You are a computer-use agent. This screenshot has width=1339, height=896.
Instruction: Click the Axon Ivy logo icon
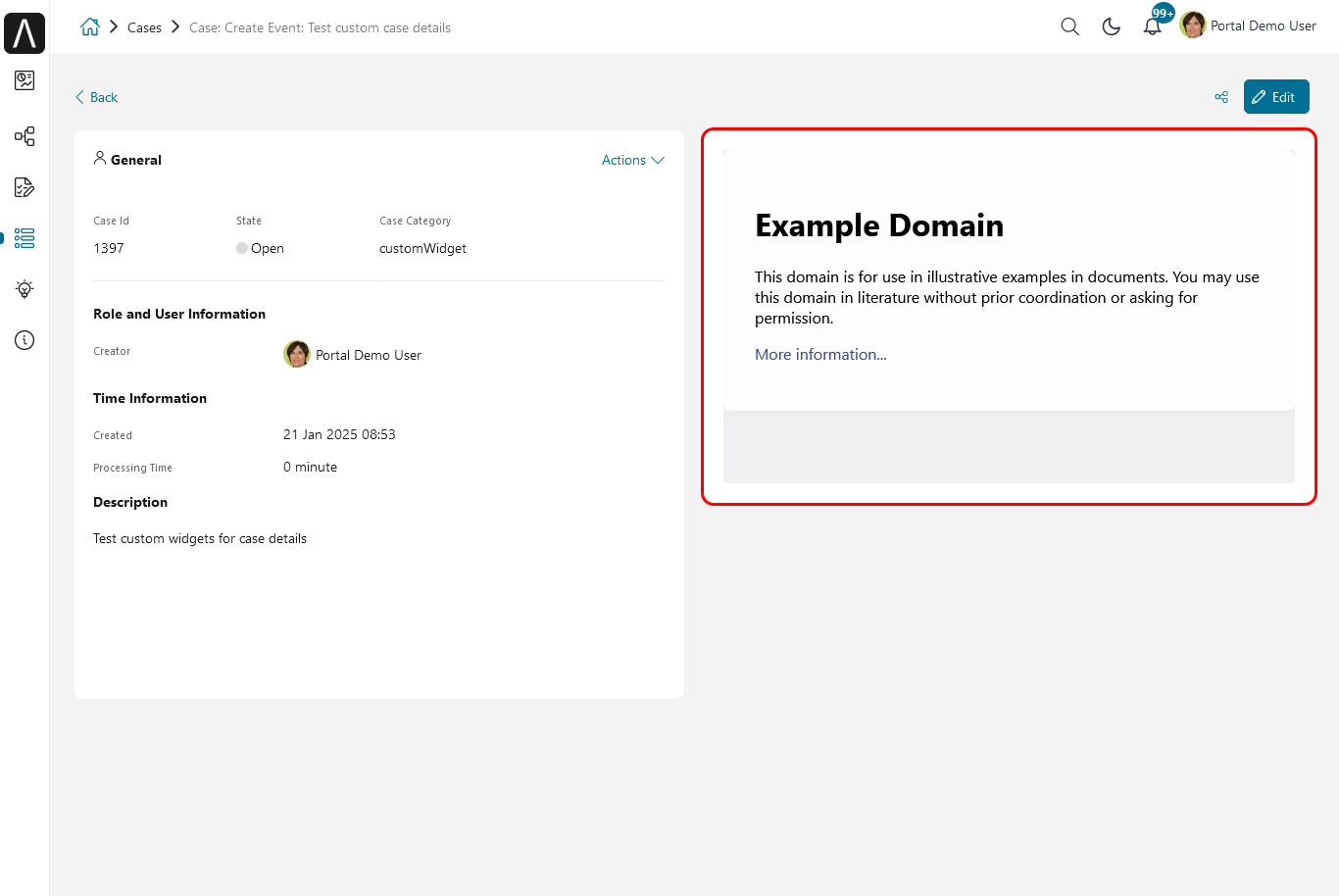(x=25, y=32)
